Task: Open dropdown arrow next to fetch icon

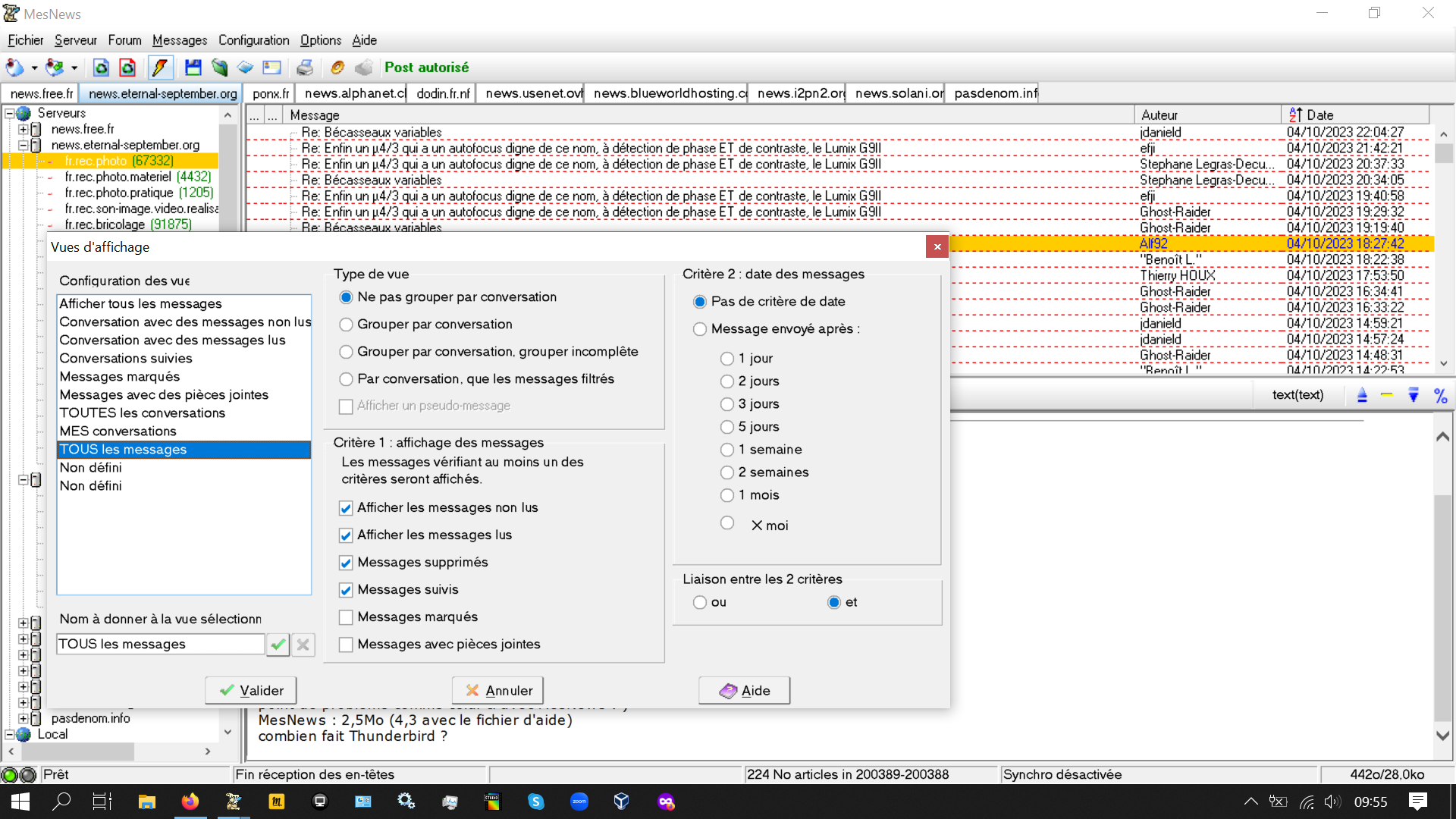Action: 74,68
